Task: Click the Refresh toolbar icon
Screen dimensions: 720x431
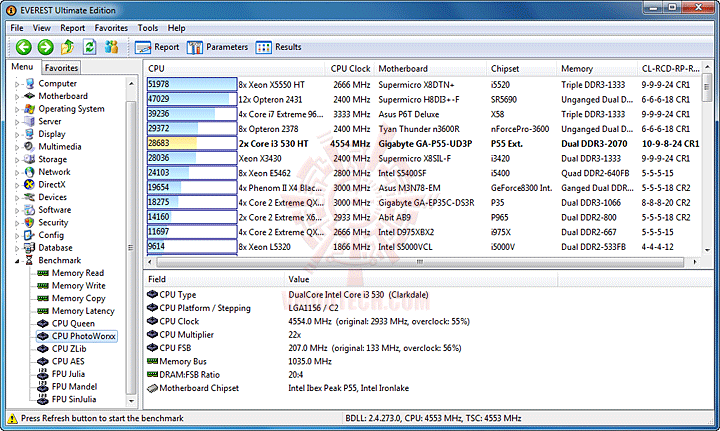Action: 90,47
